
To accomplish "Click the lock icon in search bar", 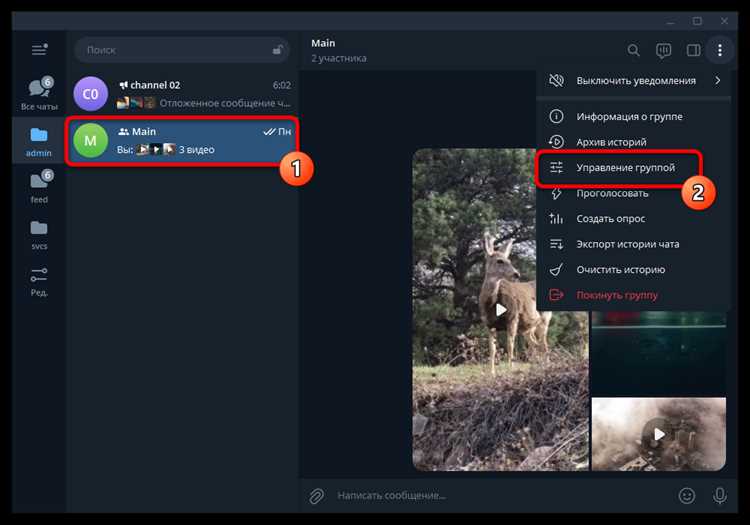I will point(277,50).
